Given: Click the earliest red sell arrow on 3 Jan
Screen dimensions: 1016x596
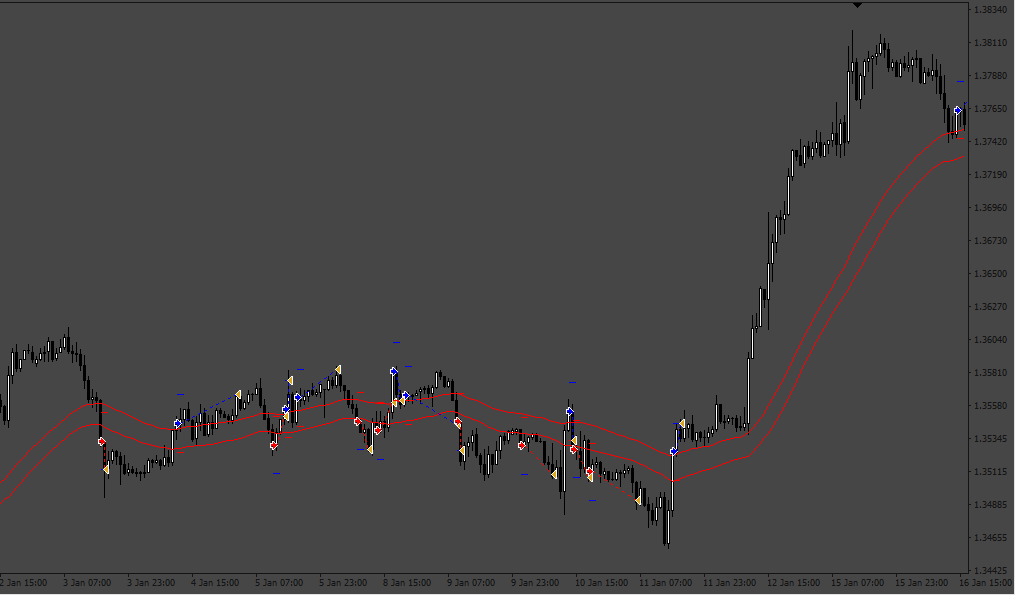Looking at the screenshot, I should (102, 442).
